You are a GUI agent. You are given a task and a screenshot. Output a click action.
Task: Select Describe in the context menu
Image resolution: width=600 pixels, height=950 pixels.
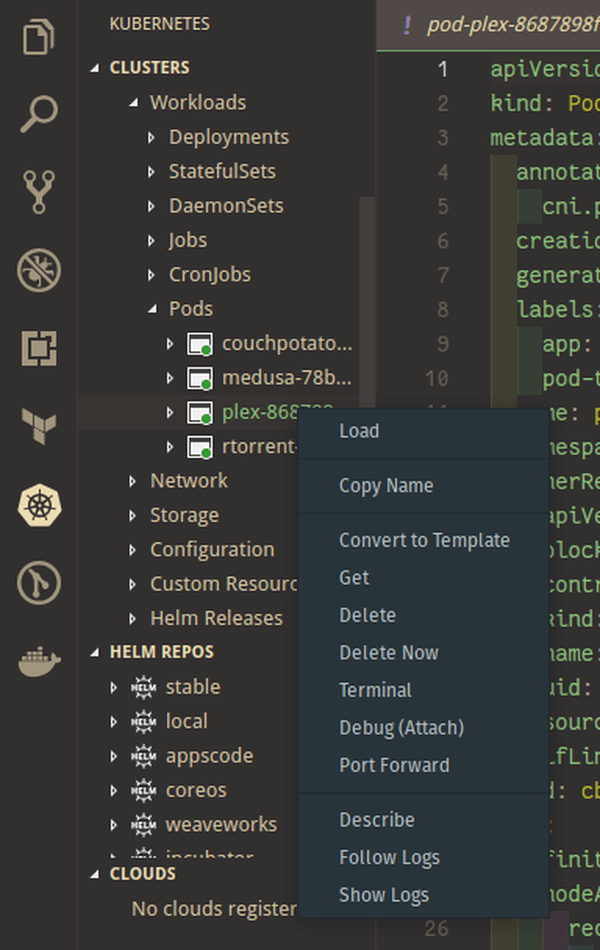377,819
